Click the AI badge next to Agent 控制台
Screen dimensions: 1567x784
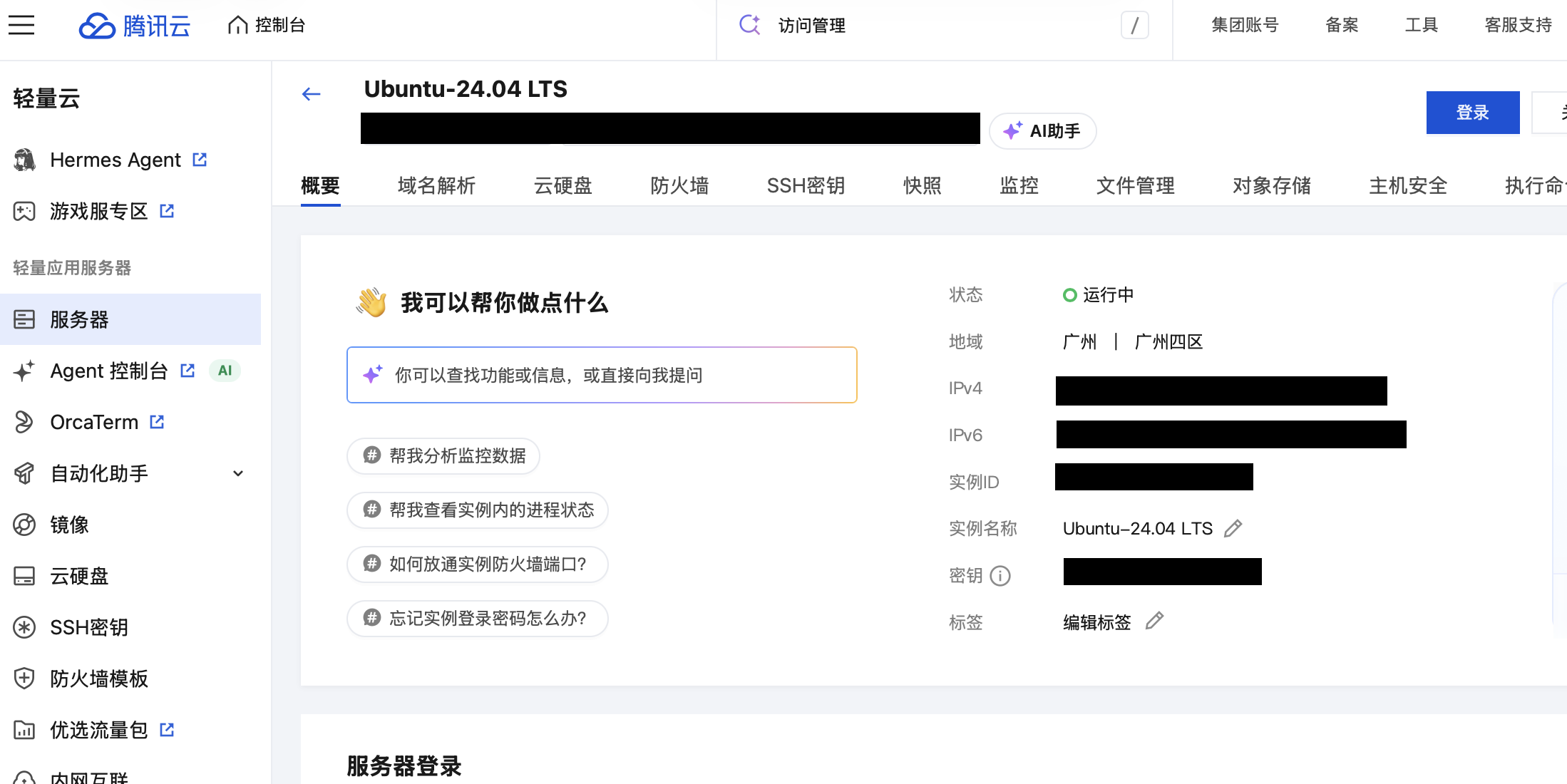(x=225, y=371)
